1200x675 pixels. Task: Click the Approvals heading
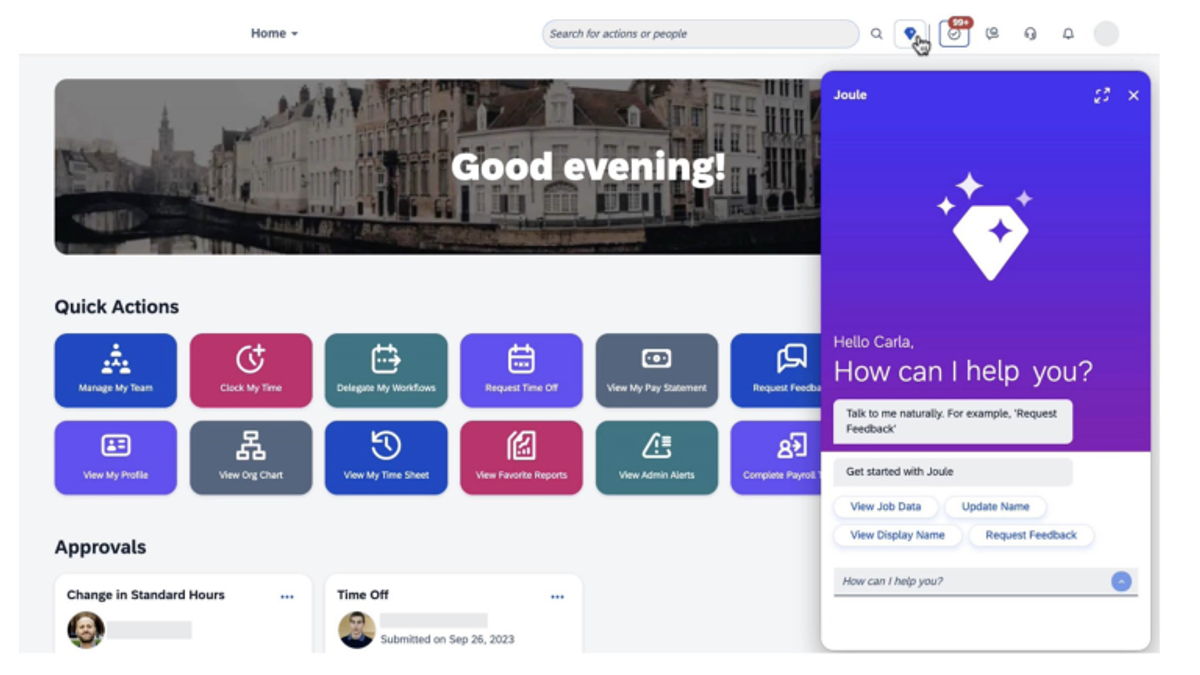pyautogui.click(x=100, y=547)
